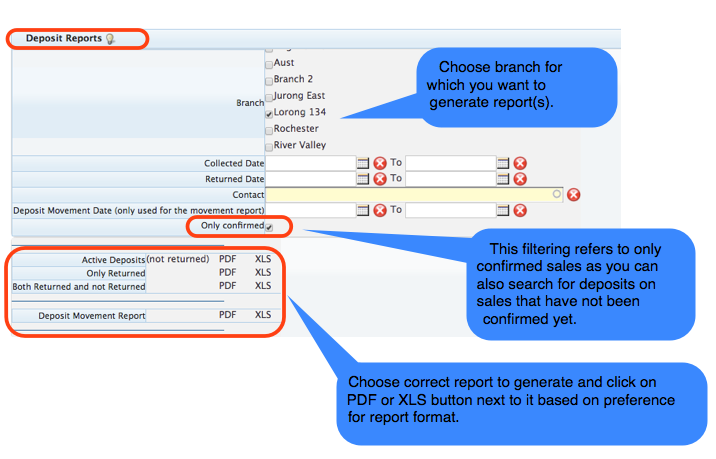716x459 pixels.
Task: Open calendar for Deposit Movement Date start
Action: pyautogui.click(x=363, y=210)
